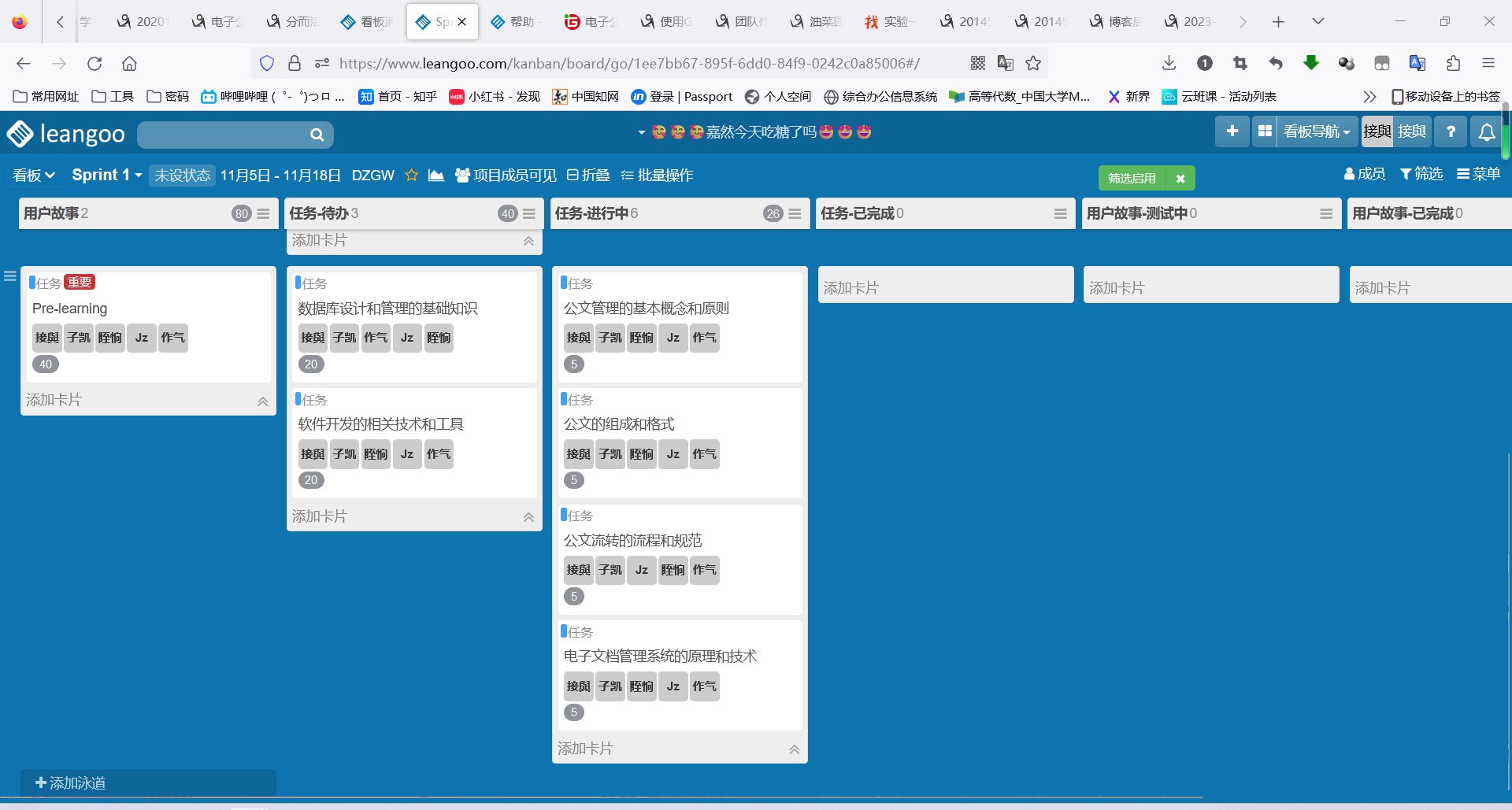Click the browser address bar URL
Screen dimensions: 1512x810
[629, 63]
